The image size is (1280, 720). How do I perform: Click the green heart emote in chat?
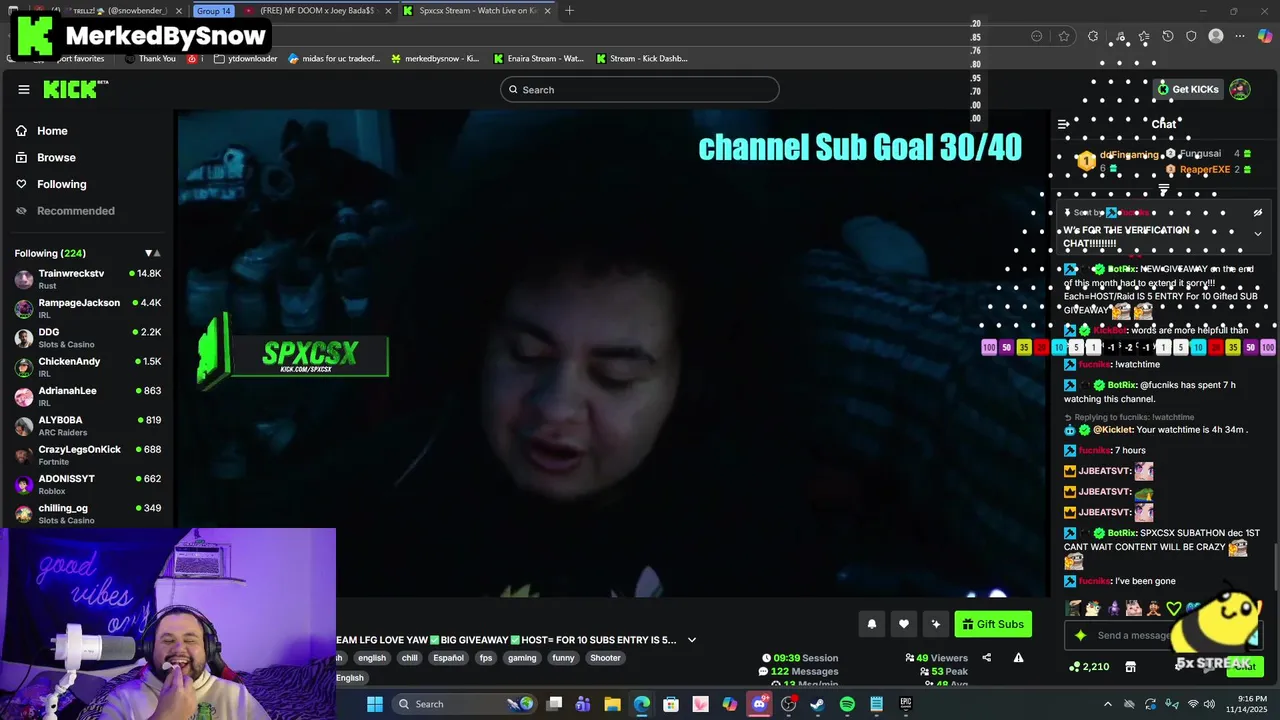1174,608
